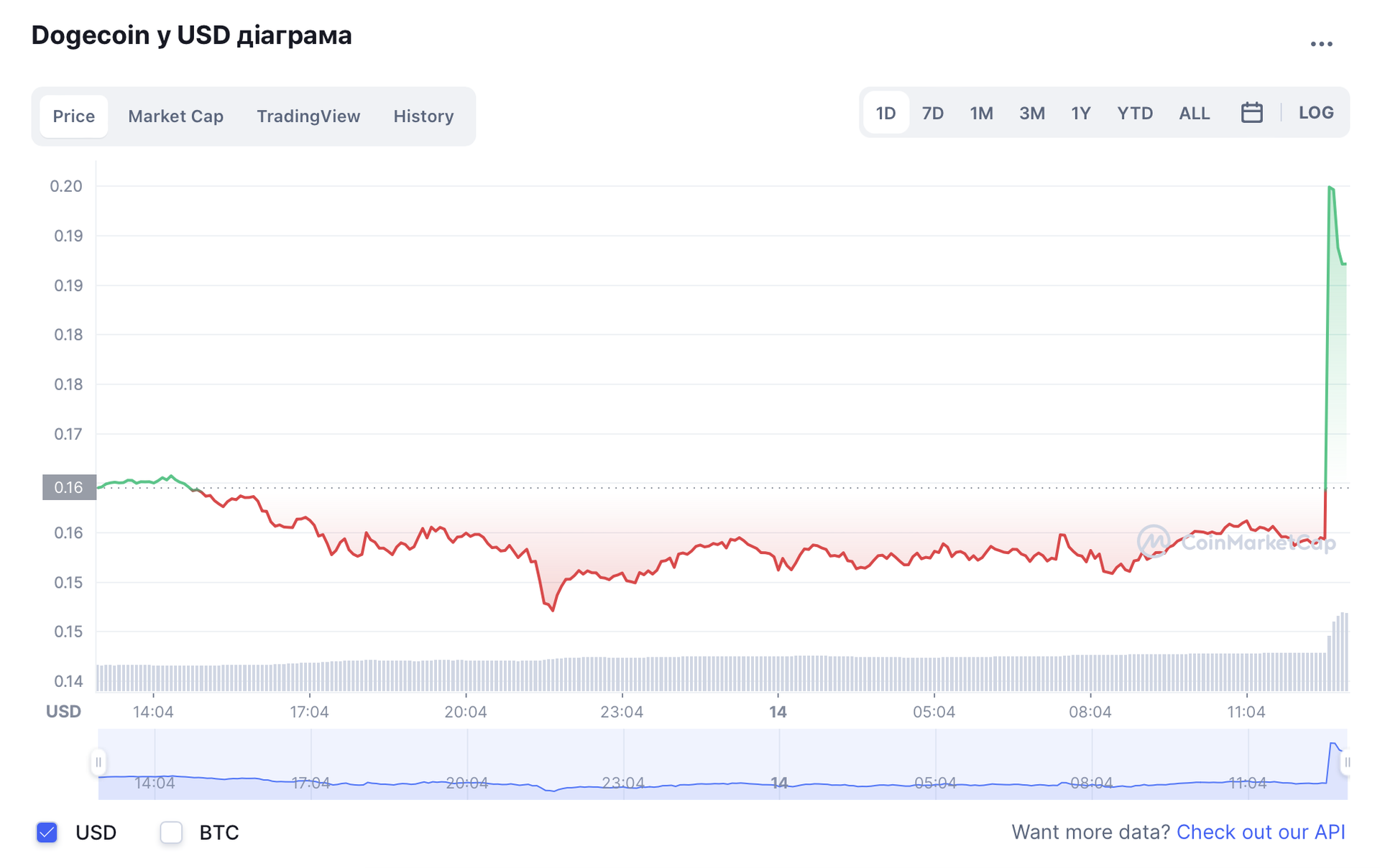The width and height of the screenshot is (1380, 868).
Task: Show the ALL time range
Action: click(1194, 113)
